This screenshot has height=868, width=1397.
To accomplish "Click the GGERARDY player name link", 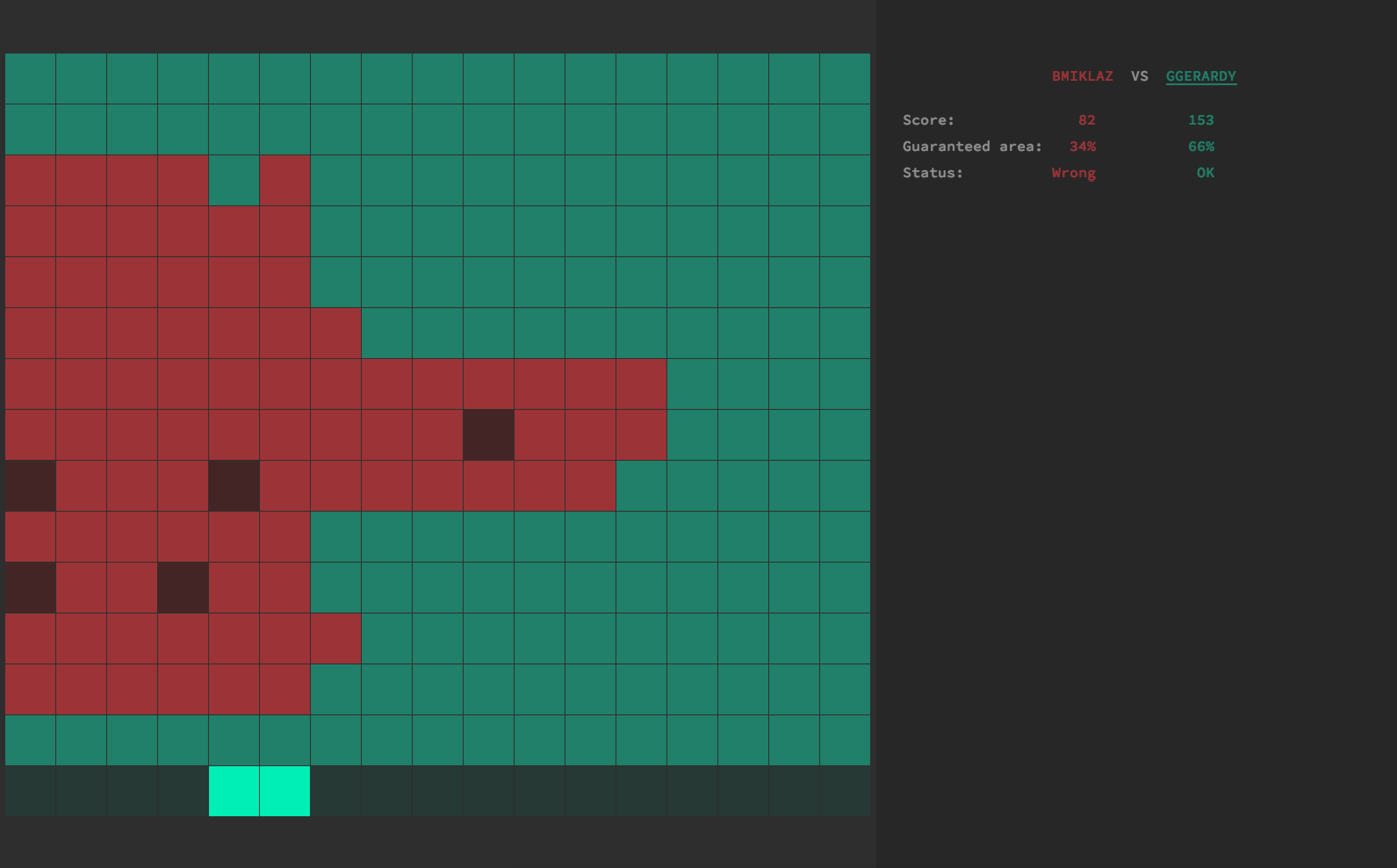I will (x=1201, y=76).
